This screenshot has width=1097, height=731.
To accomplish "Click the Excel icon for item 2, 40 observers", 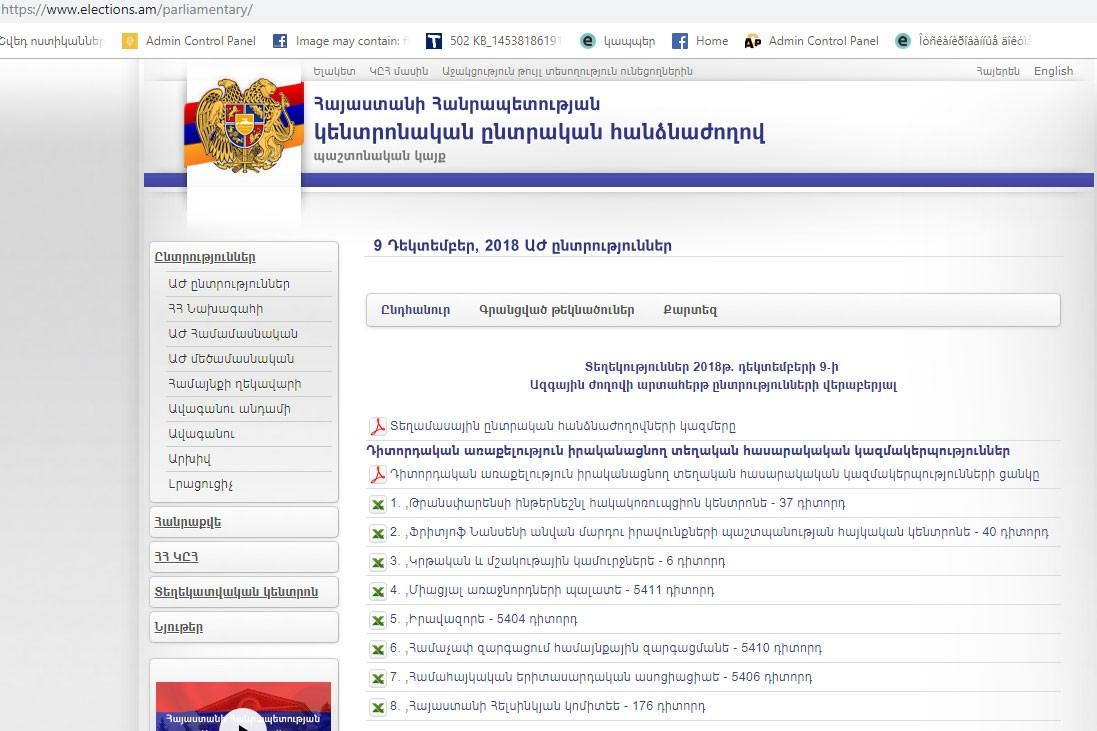I will pos(378,533).
